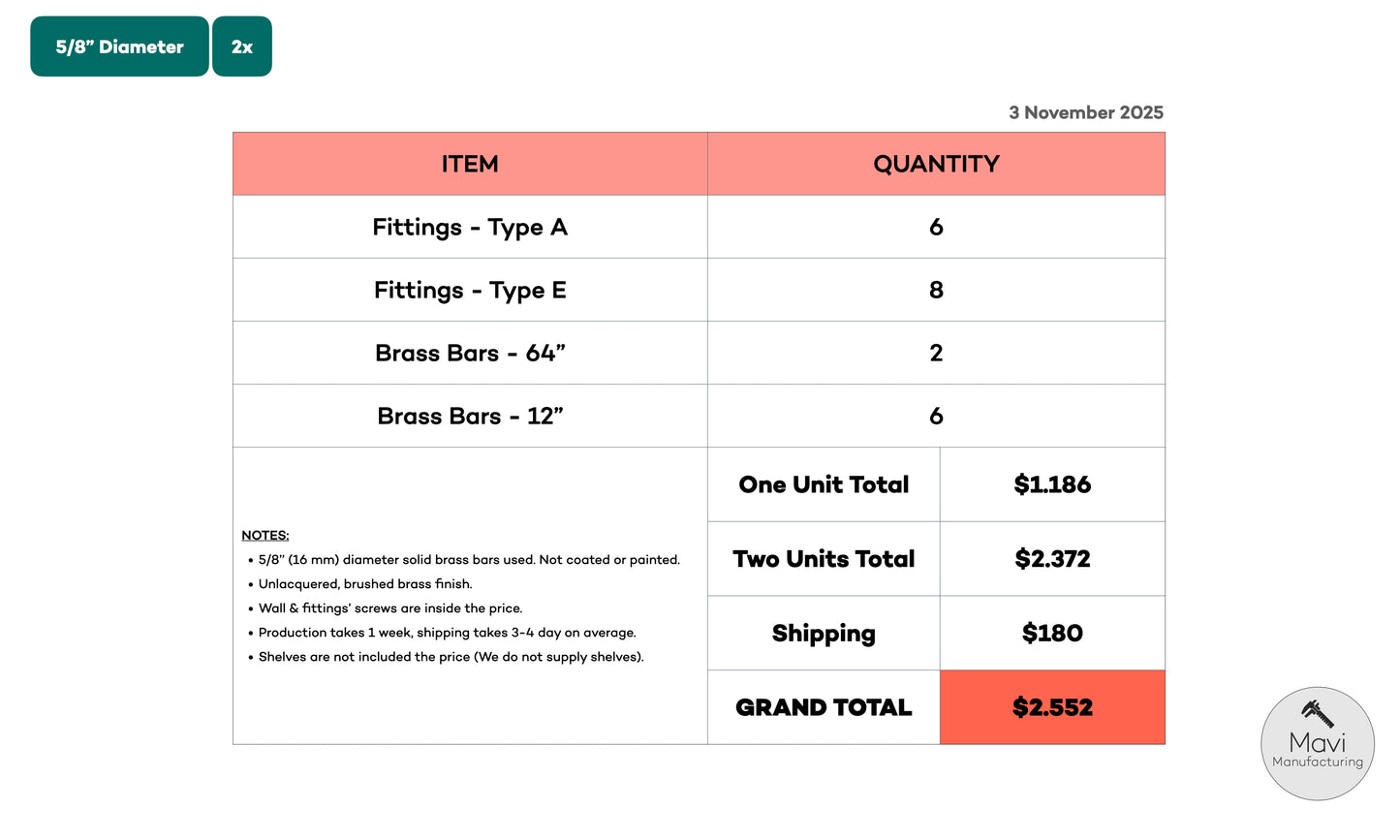Click the Two Units Total label
Screen dimensions: 1400x840
click(x=824, y=559)
